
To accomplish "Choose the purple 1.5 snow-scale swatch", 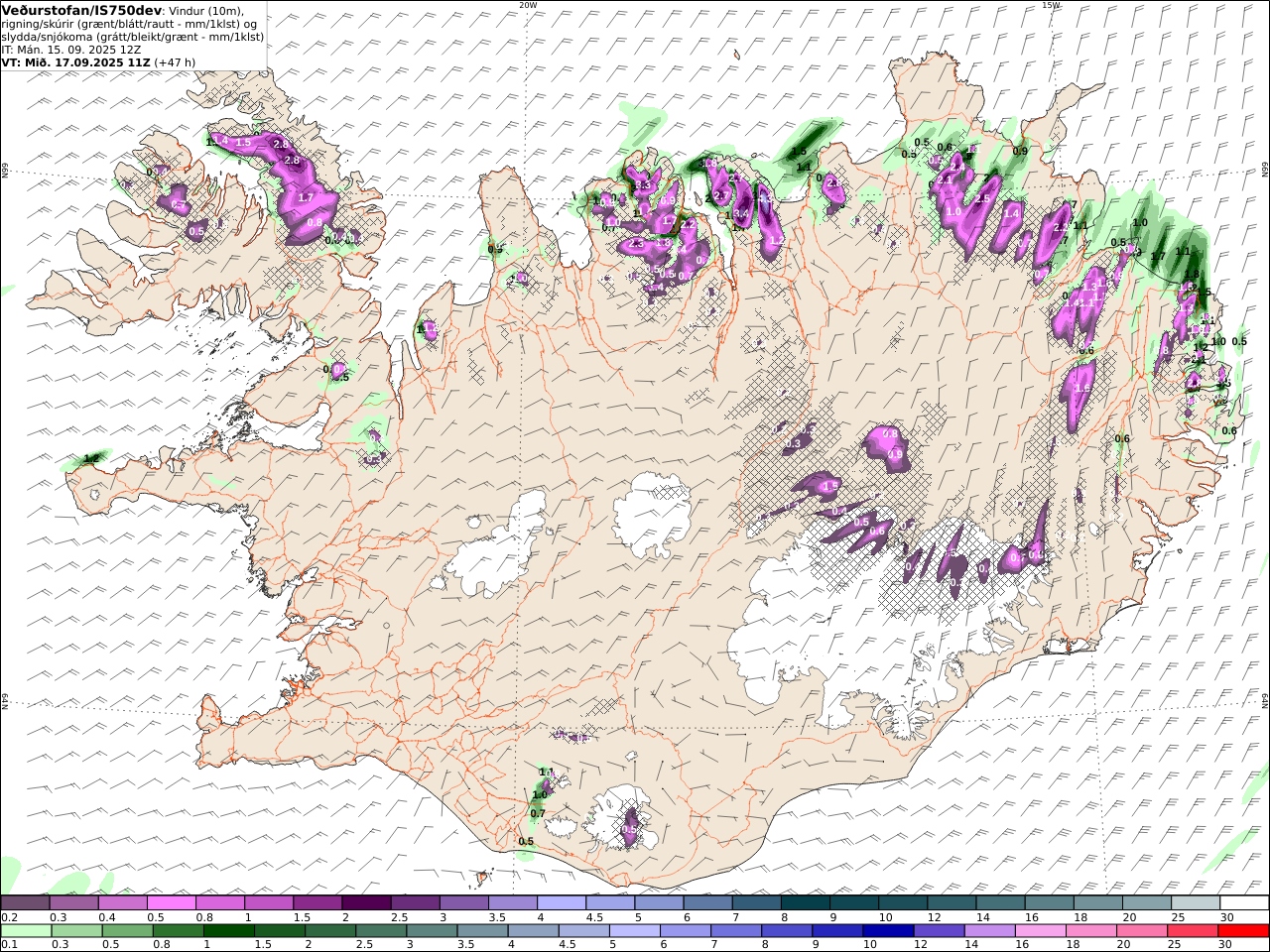I will (317, 903).
